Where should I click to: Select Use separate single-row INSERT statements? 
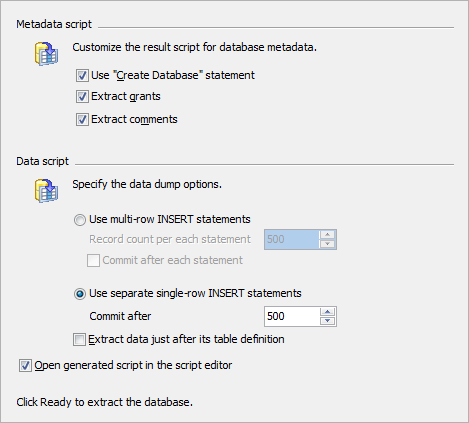pyautogui.click(x=80, y=294)
